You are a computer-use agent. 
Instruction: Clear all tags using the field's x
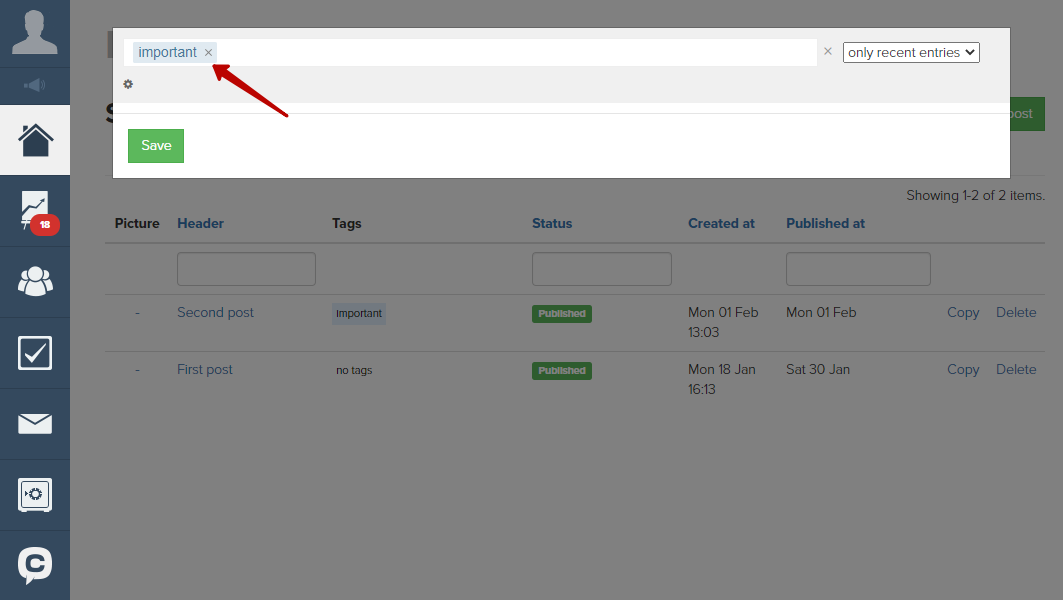pos(827,51)
